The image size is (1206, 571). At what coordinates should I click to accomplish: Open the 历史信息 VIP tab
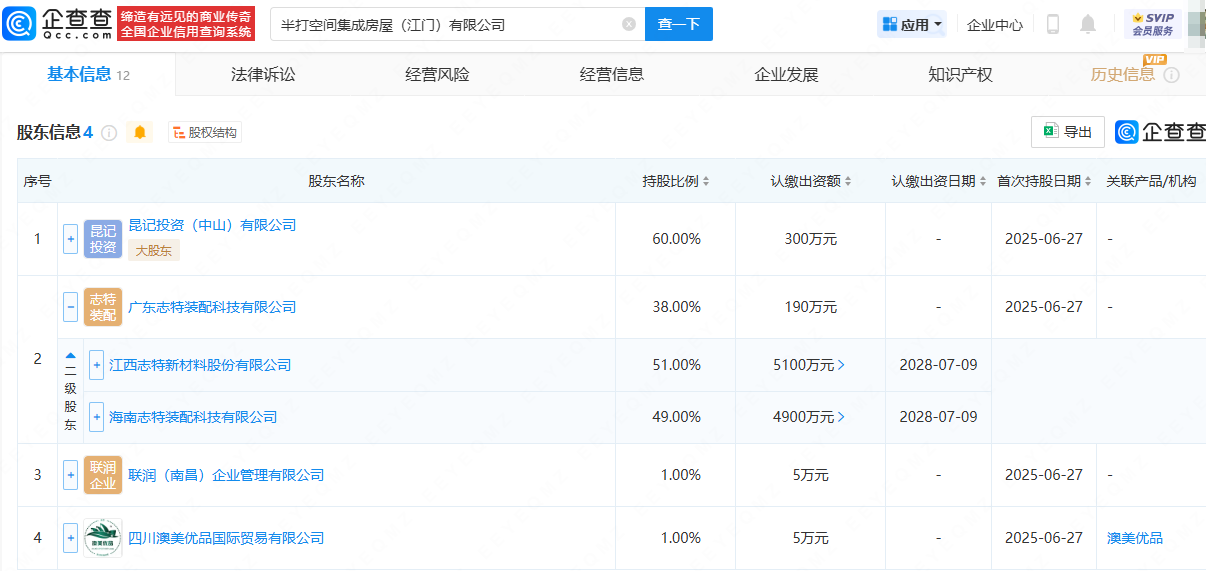1122,74
